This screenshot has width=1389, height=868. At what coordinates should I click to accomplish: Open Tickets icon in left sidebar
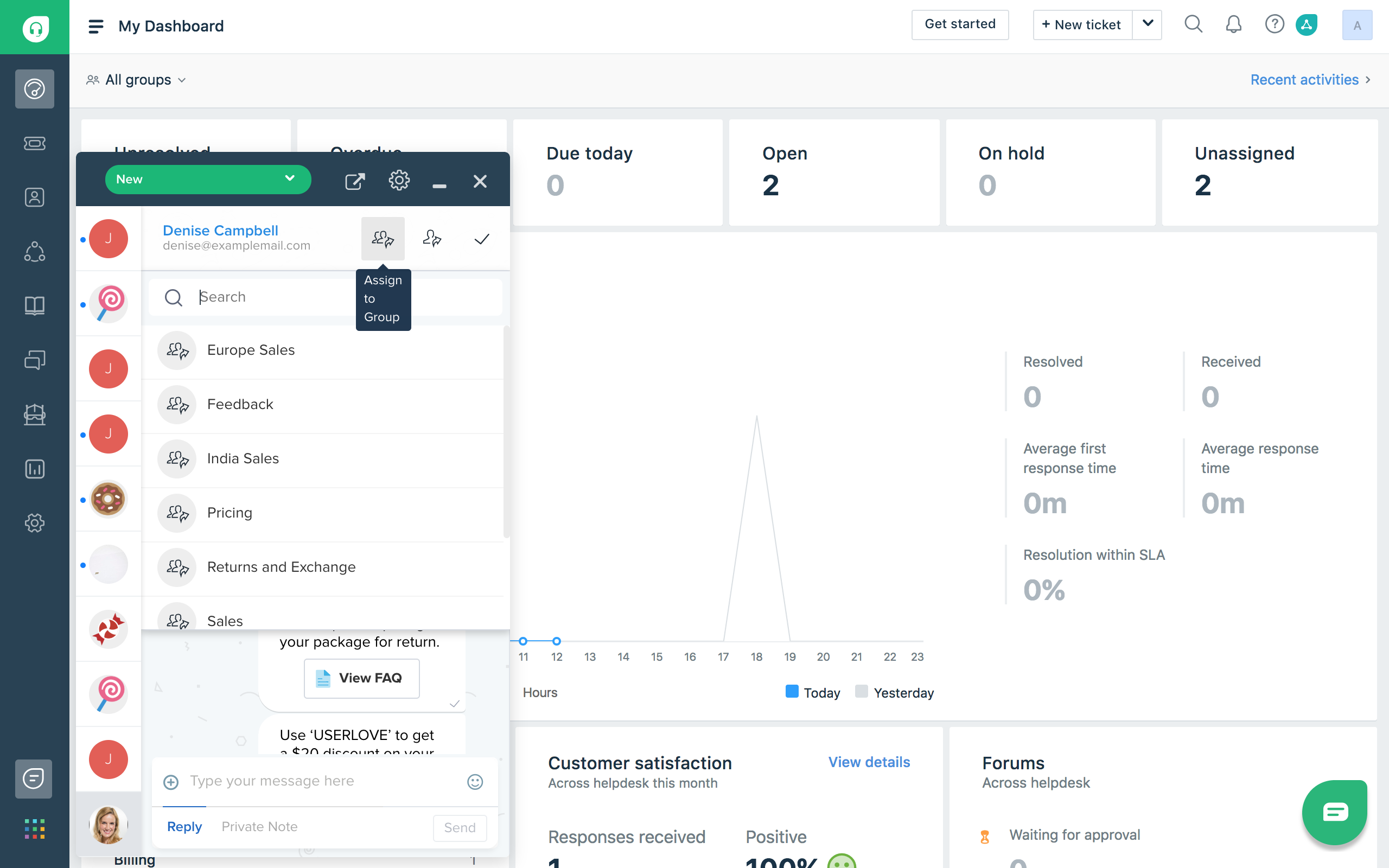pyautogui.click(x=34, y=143)
